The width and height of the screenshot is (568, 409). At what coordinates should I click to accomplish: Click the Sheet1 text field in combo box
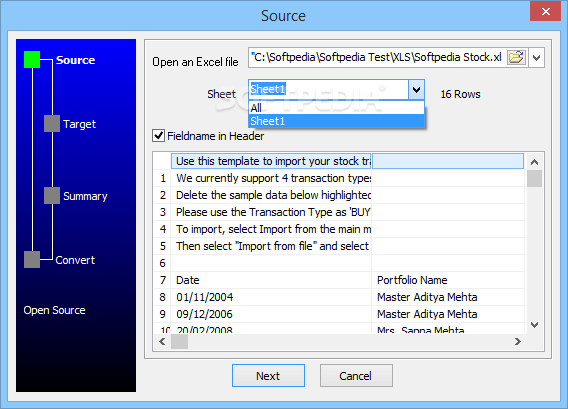pyautogui.click(x=329, y=89)
